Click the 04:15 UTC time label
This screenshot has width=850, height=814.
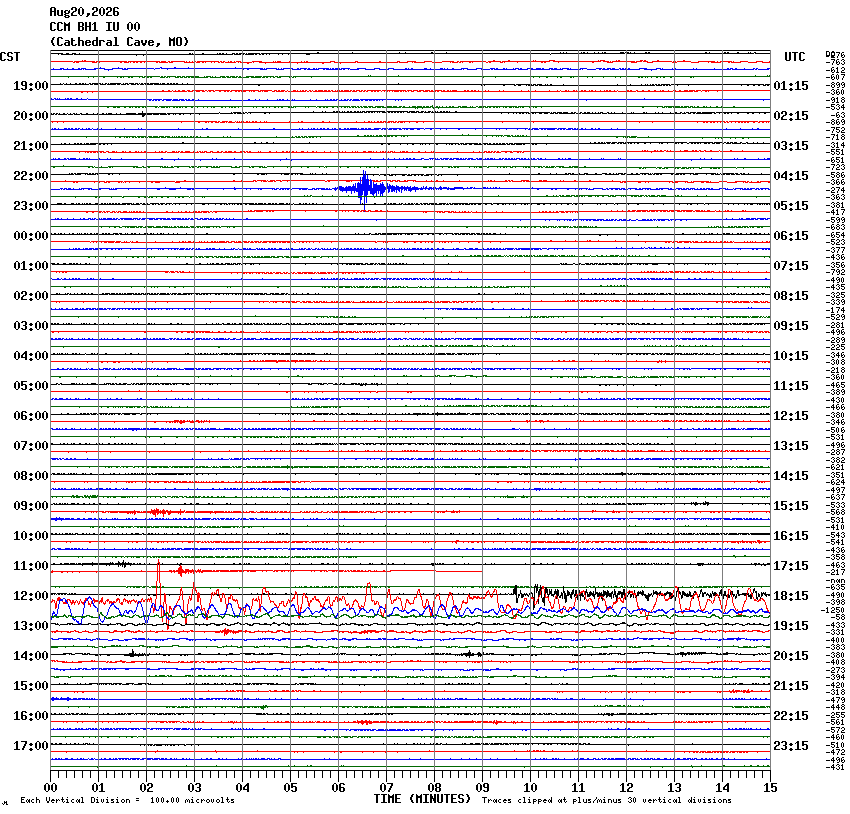point(791,176)
